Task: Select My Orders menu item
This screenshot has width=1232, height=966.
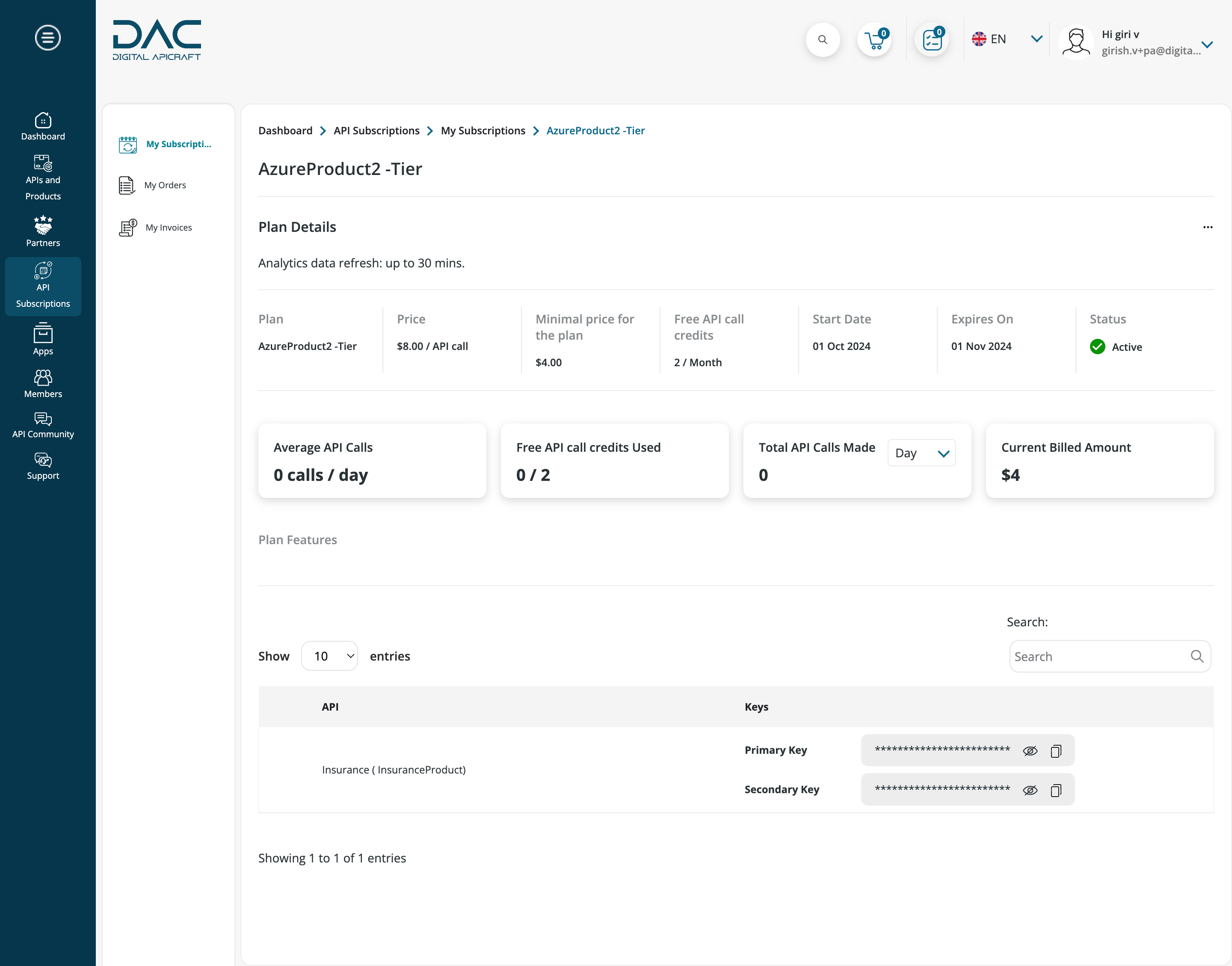Action: (153, 186)
